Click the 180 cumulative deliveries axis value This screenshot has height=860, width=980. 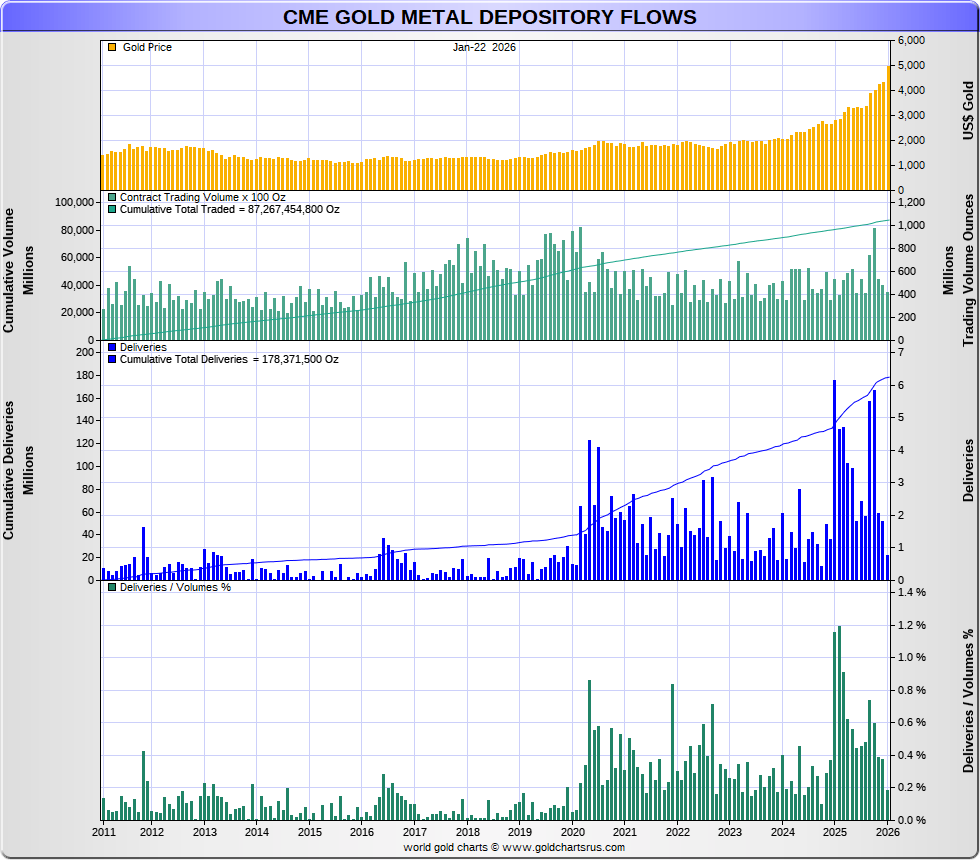(85, 375)
